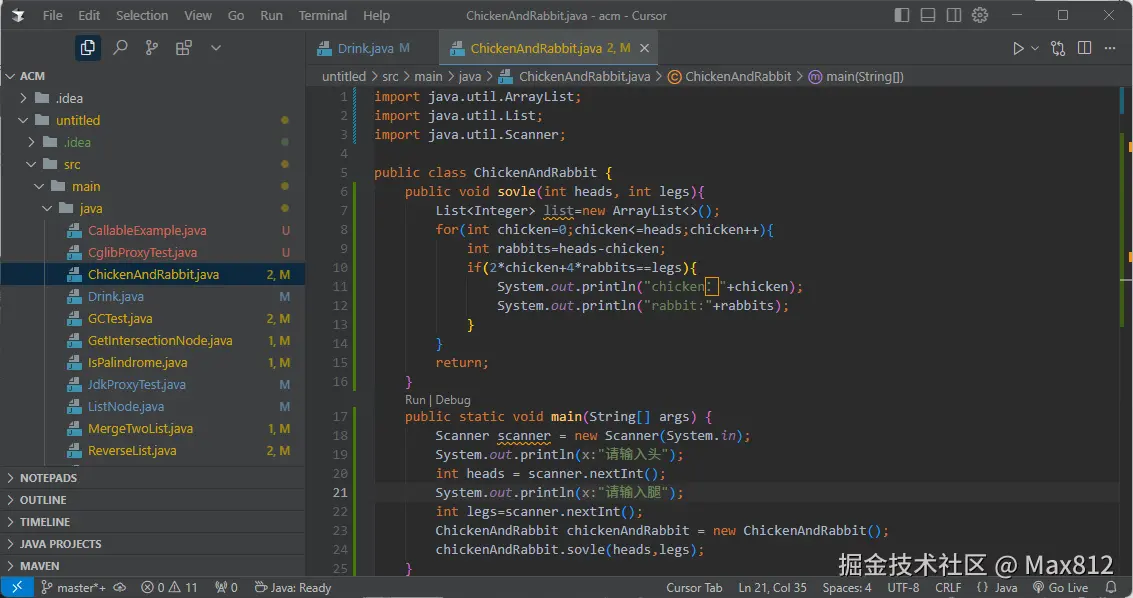Click the notifications bell in the status bar
1133x598 pixels.
[1111, 587]
